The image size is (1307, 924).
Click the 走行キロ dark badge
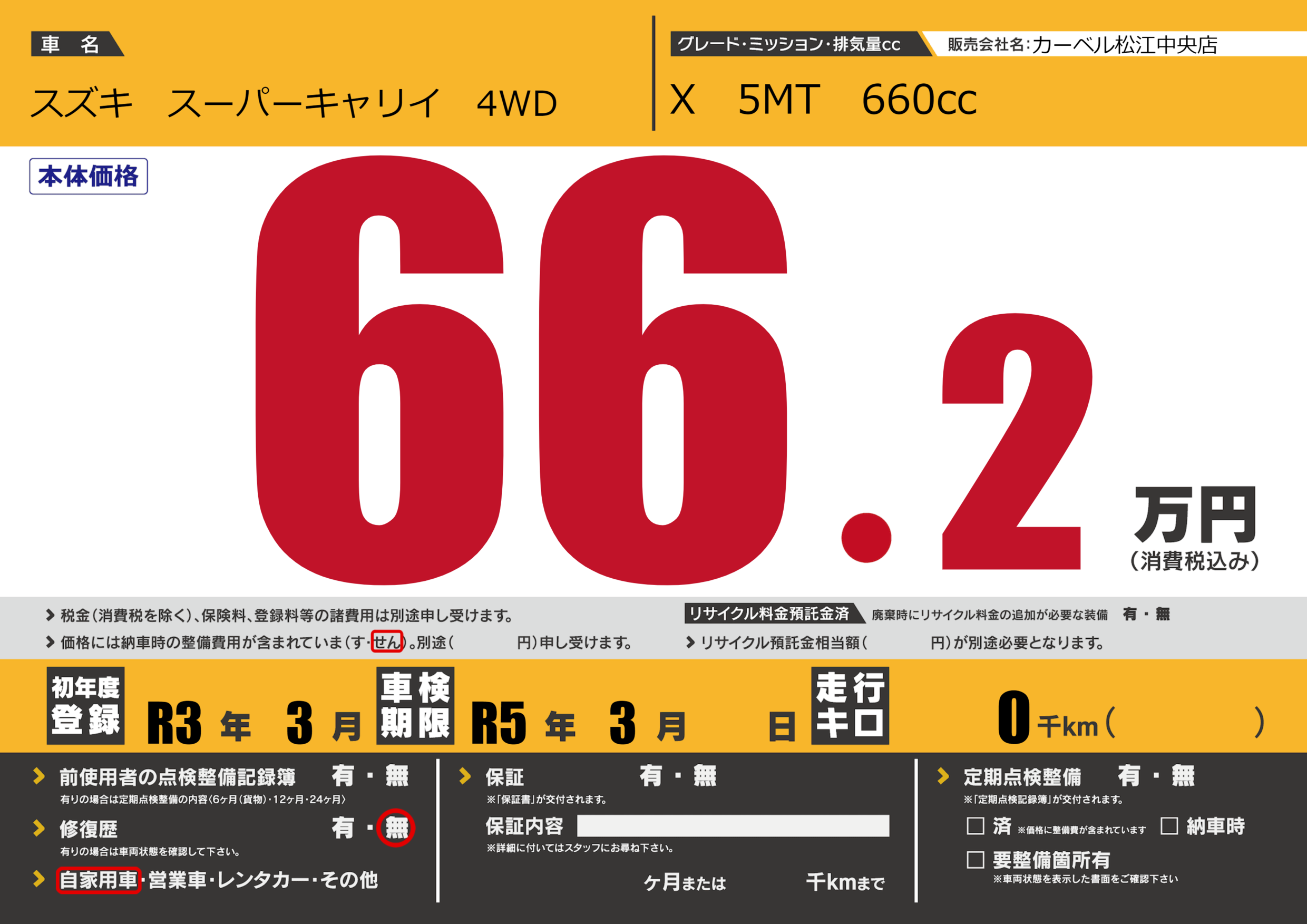pos(850,705)
